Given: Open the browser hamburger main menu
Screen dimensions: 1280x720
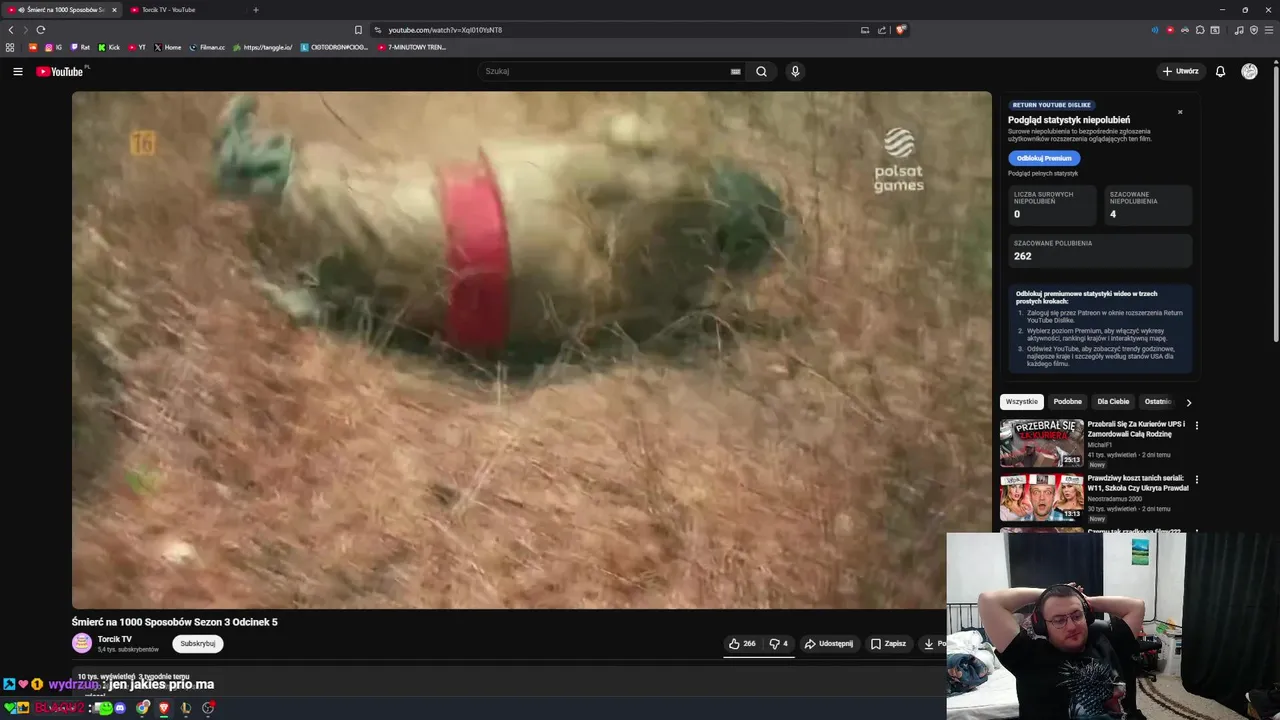Looking at the screenshot, I should (1269, 30).
